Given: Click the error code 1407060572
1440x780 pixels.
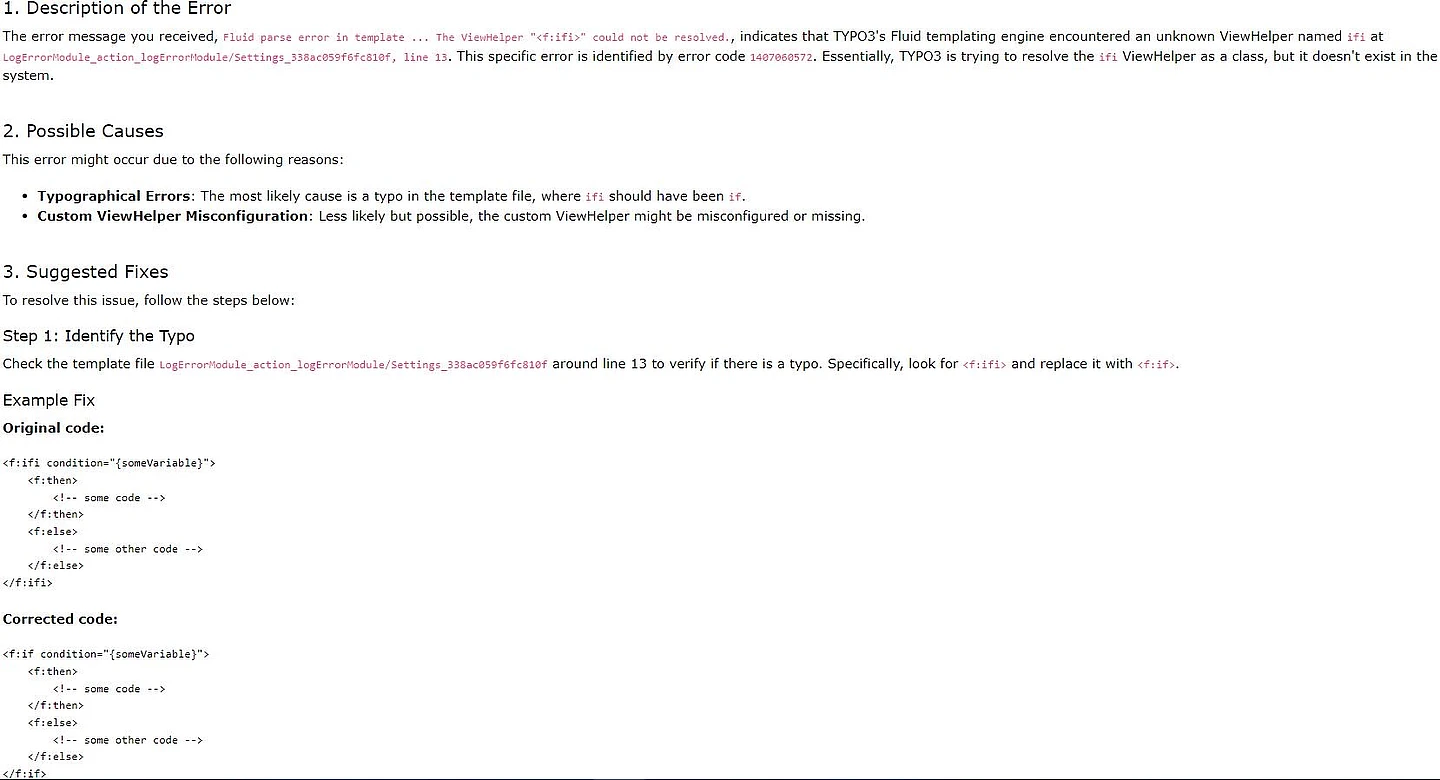Looking at the screenshot, I should 783,57.
